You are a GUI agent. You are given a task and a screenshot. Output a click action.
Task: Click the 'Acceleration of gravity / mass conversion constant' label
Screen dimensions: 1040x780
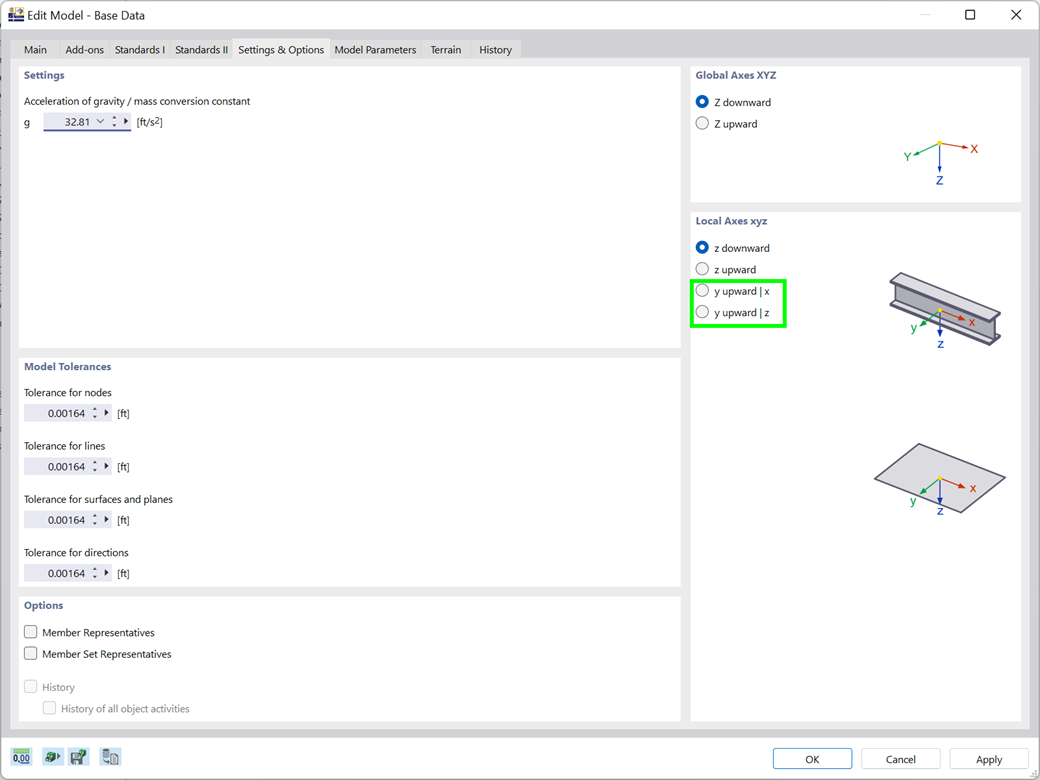tap(137, 101)
